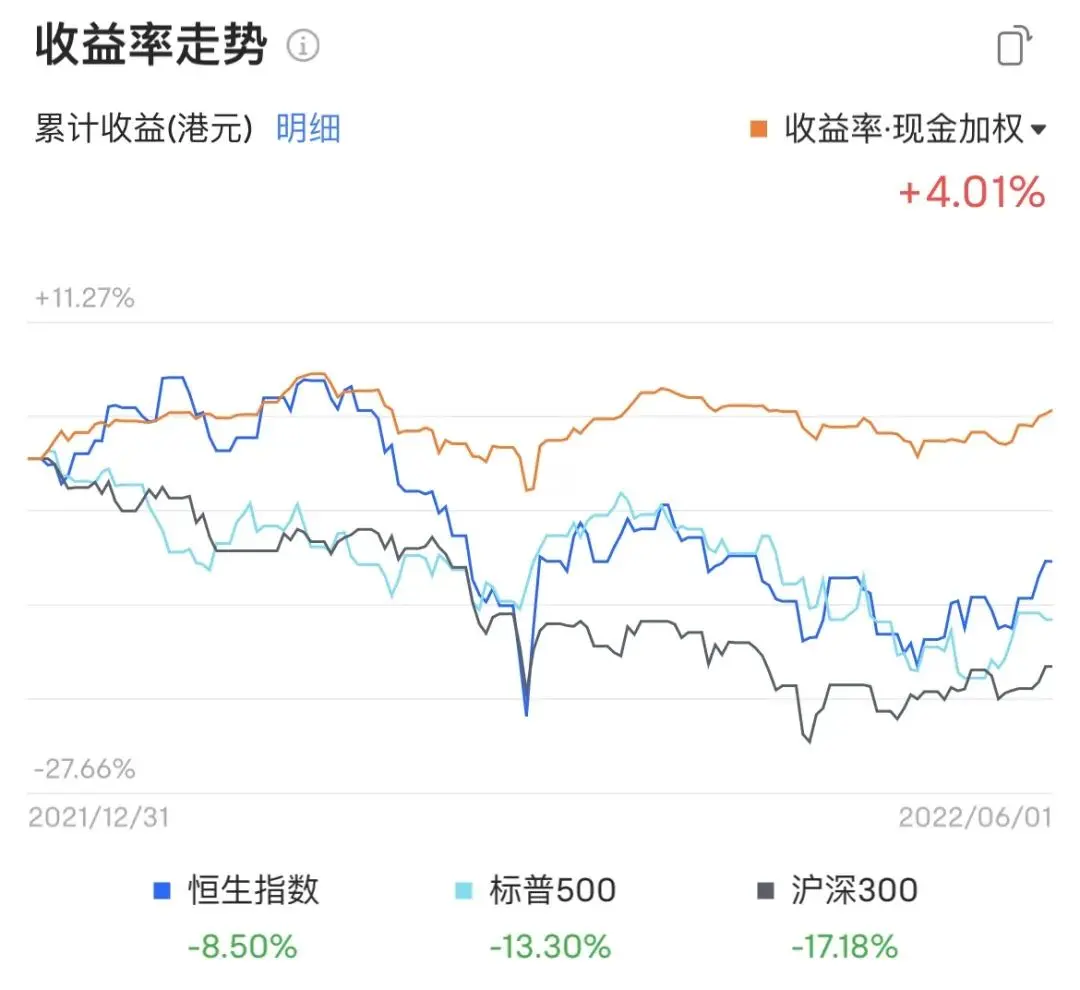Toggle the 沪深300 dark gray legend square
Viewport: 1080px width, 990px height.
pos(765,890)
